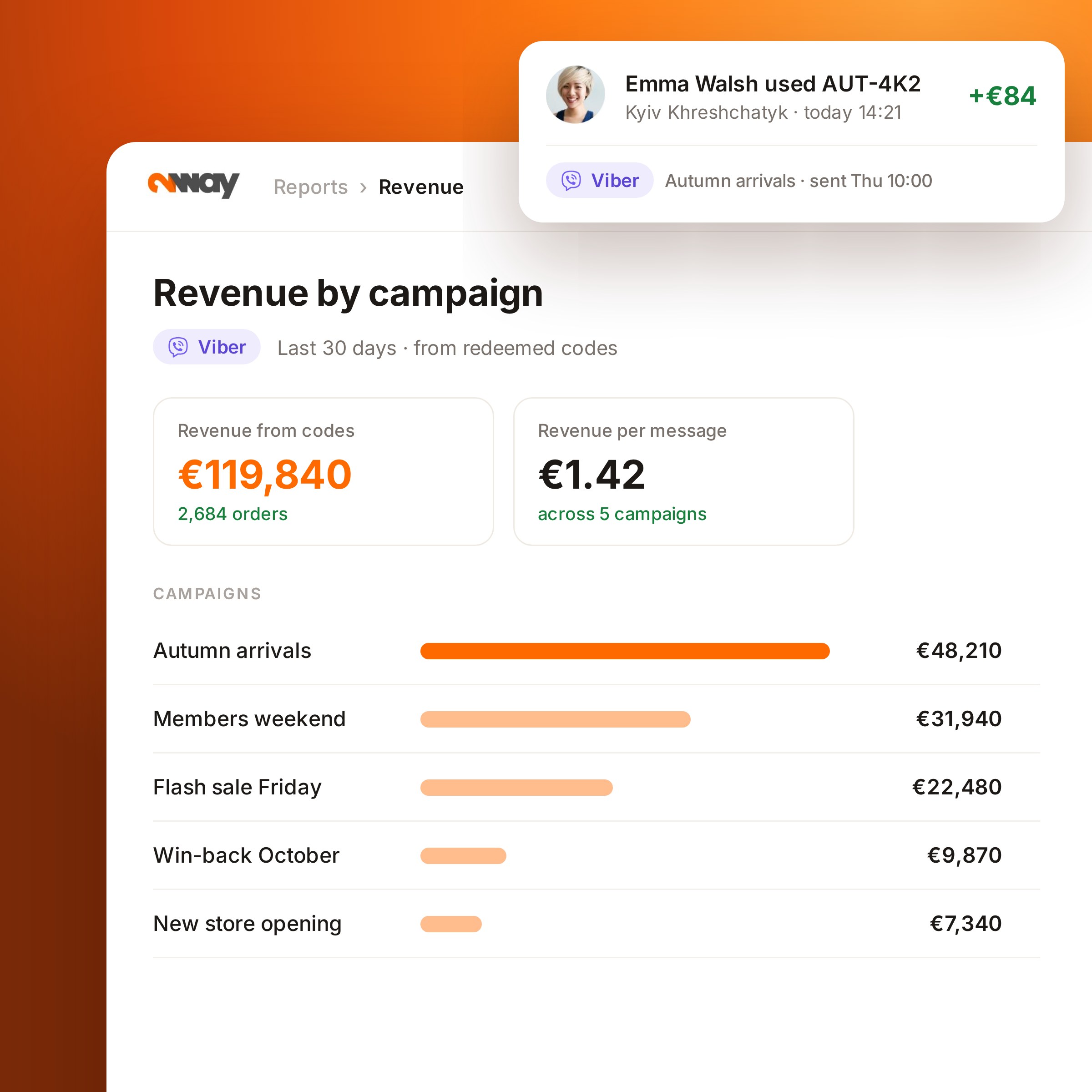Click the Flash sale Friday revenue bar
The height and width of the screenshot is (1092, 1092).
[516, 787]
